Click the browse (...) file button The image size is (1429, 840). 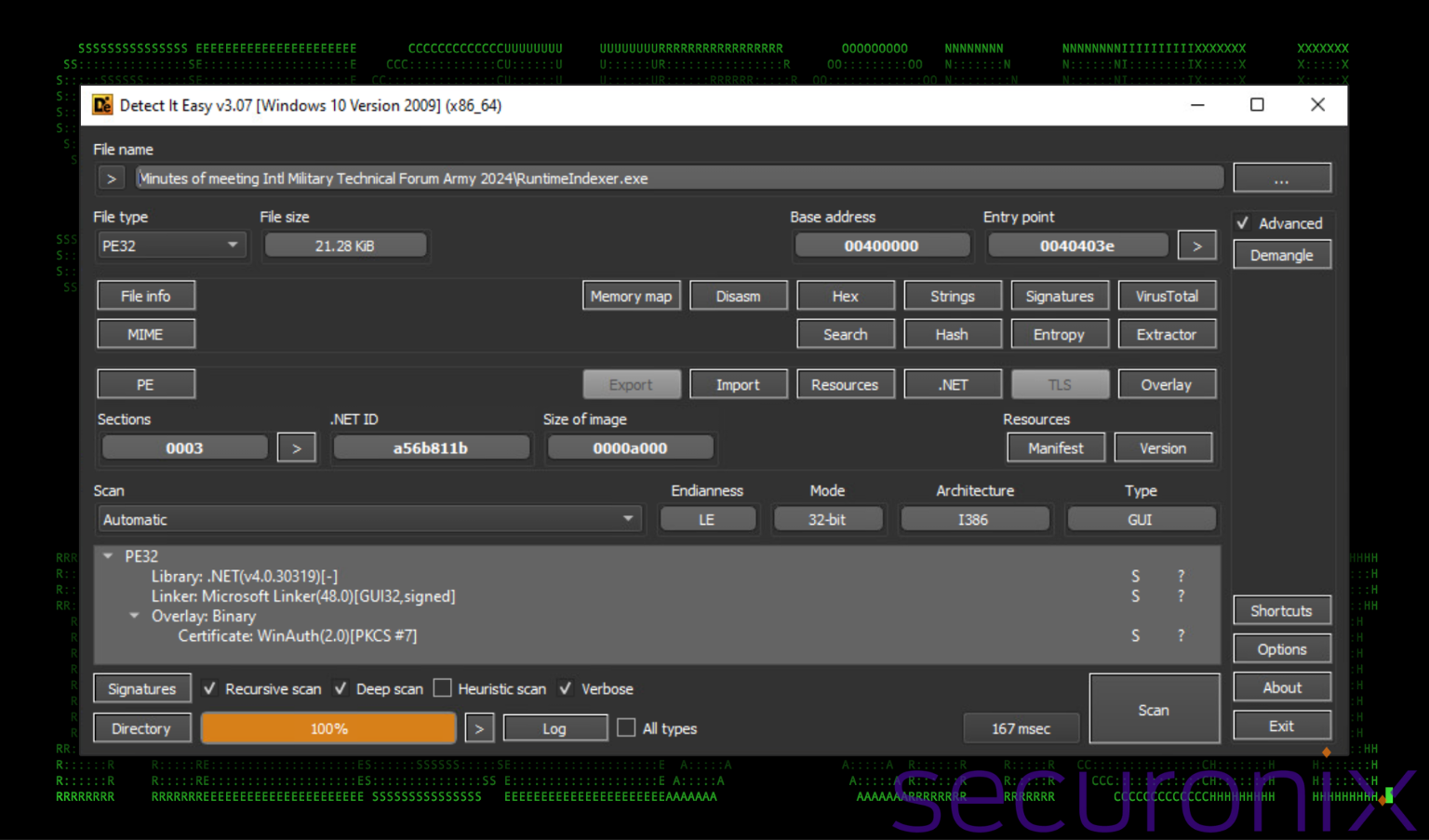[x=1281, y=179]
